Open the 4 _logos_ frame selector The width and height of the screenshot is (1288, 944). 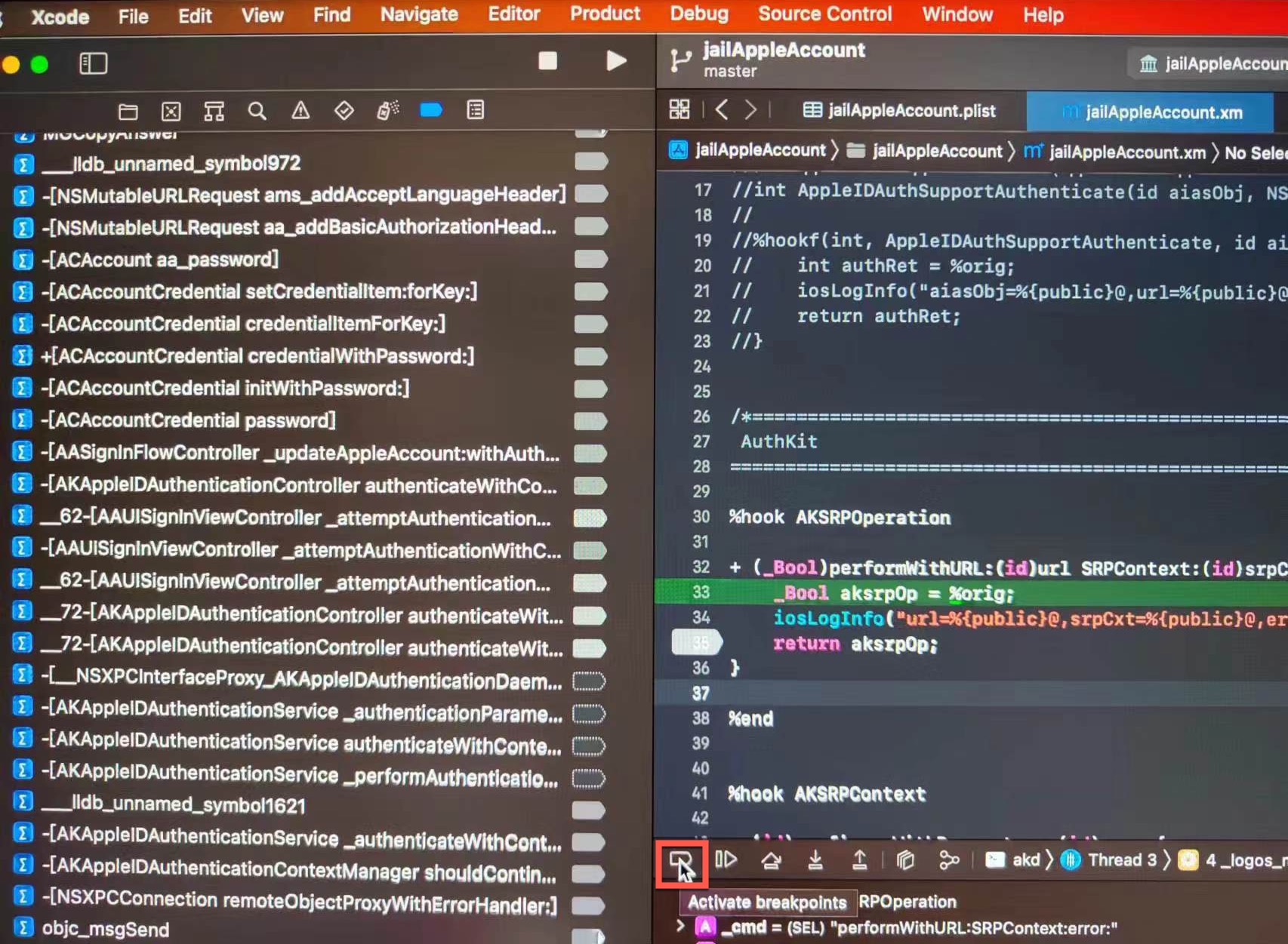click(x=1232, y=860)
